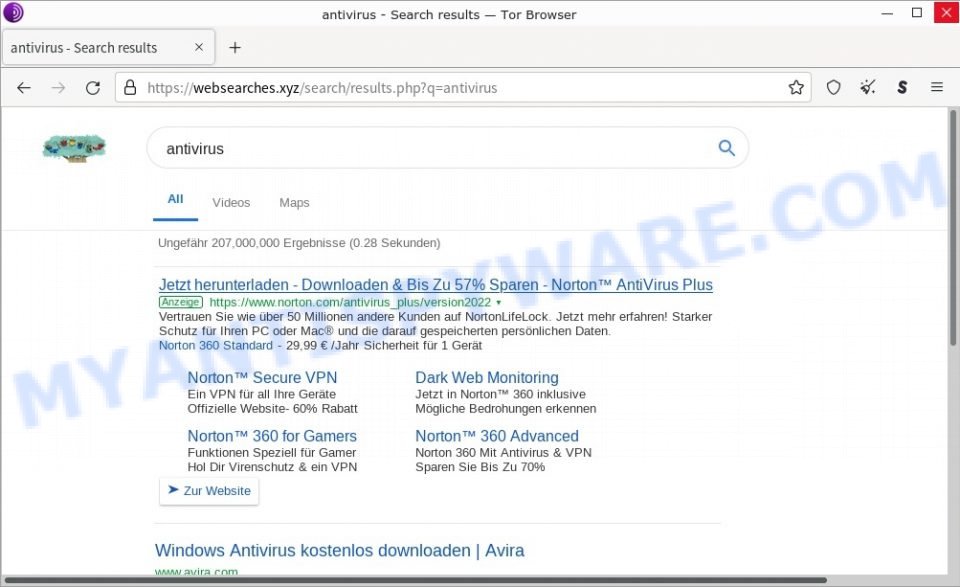This screenshot has height=587, width=960.
Task: Click the horizontal page scrollbar
Action: [415, 580]
